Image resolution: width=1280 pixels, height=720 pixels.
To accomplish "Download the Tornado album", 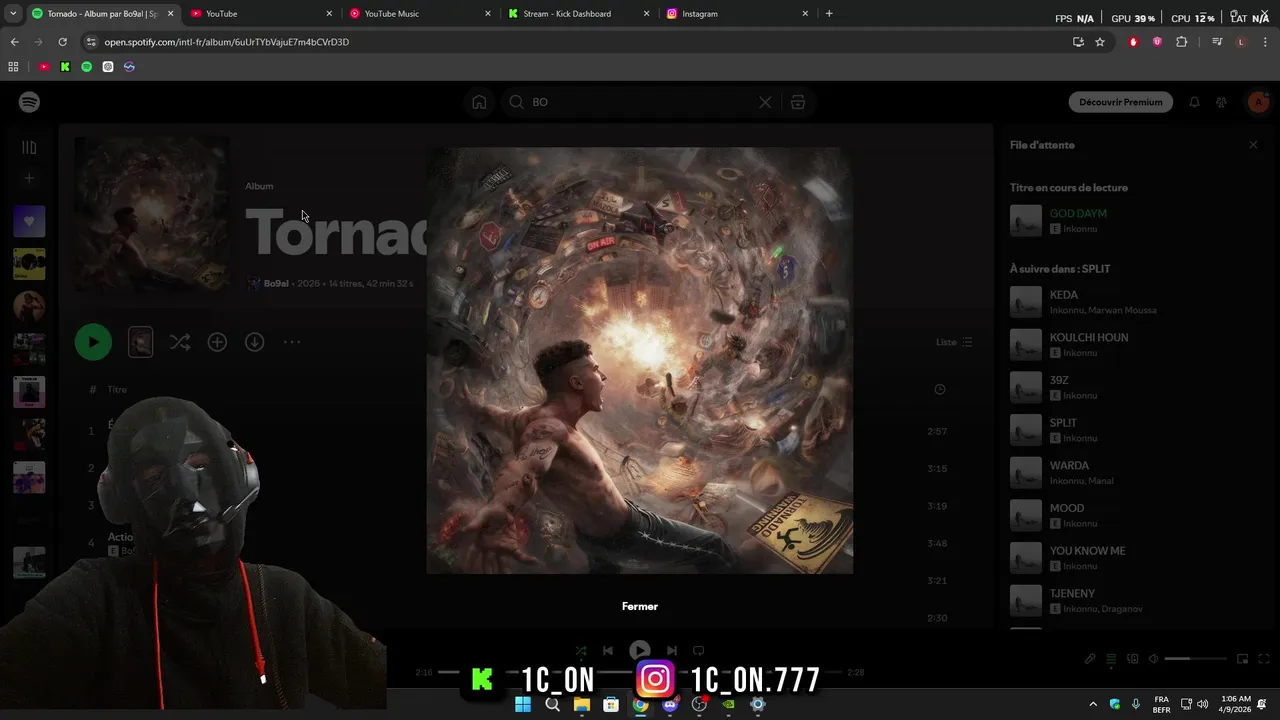I will [254, 342].
